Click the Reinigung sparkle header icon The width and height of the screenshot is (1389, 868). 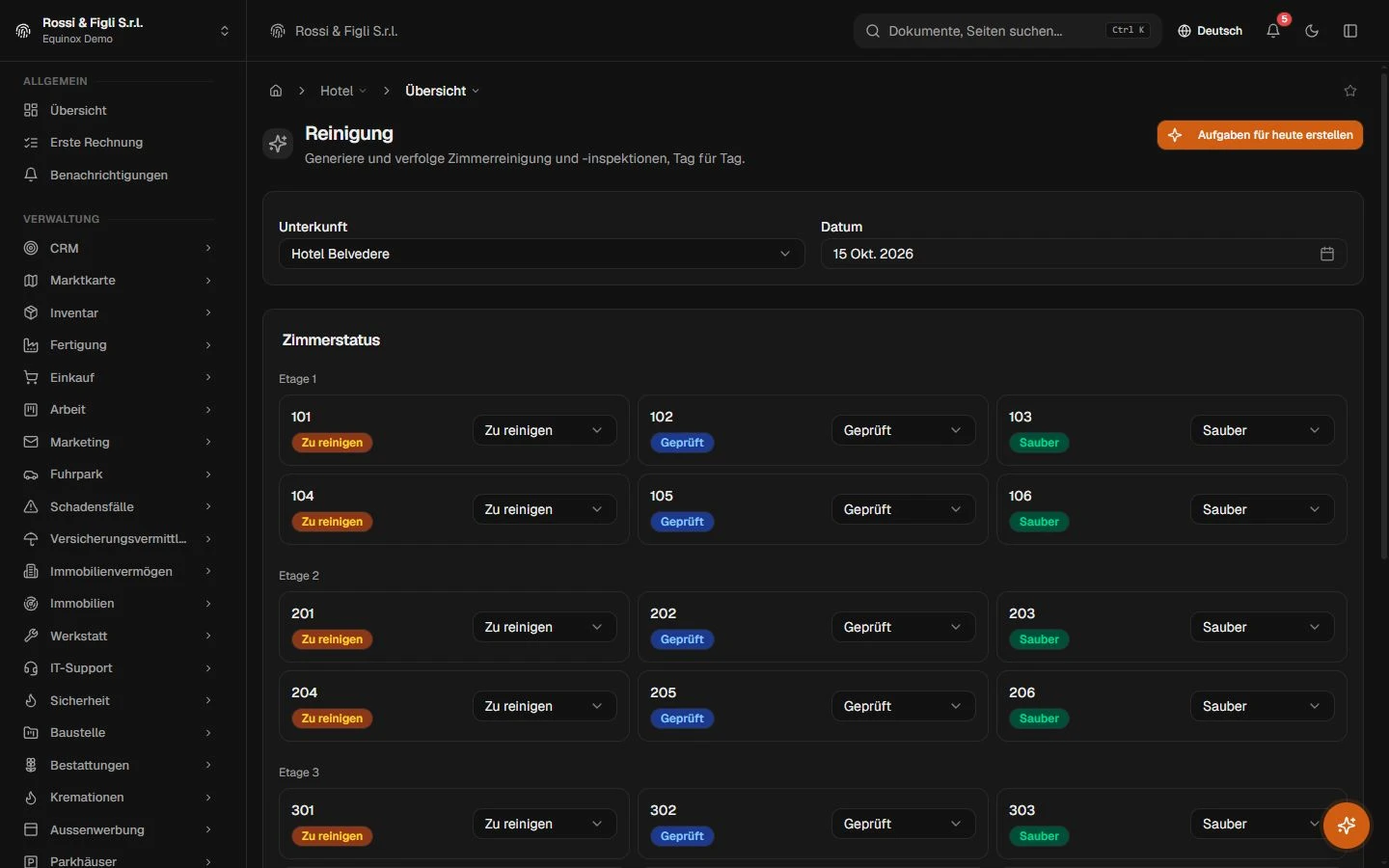(278, 144)
